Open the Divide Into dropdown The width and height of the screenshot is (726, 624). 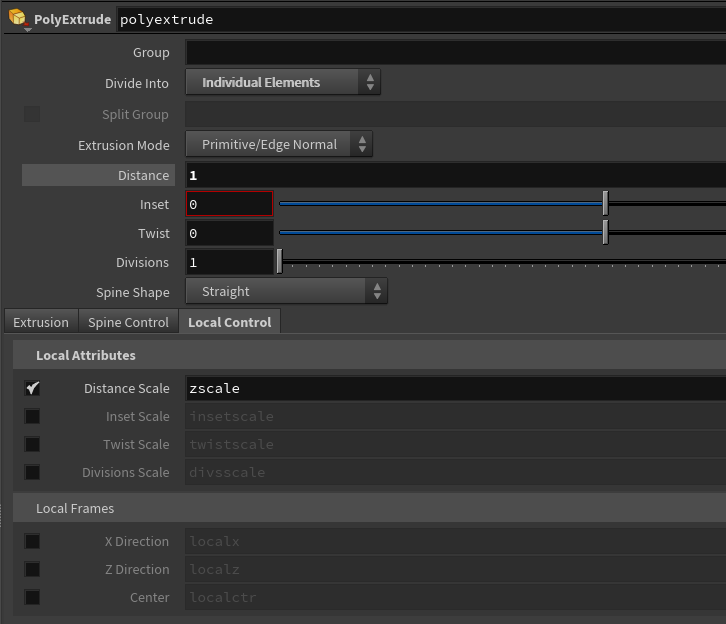(x=283, y=82)
